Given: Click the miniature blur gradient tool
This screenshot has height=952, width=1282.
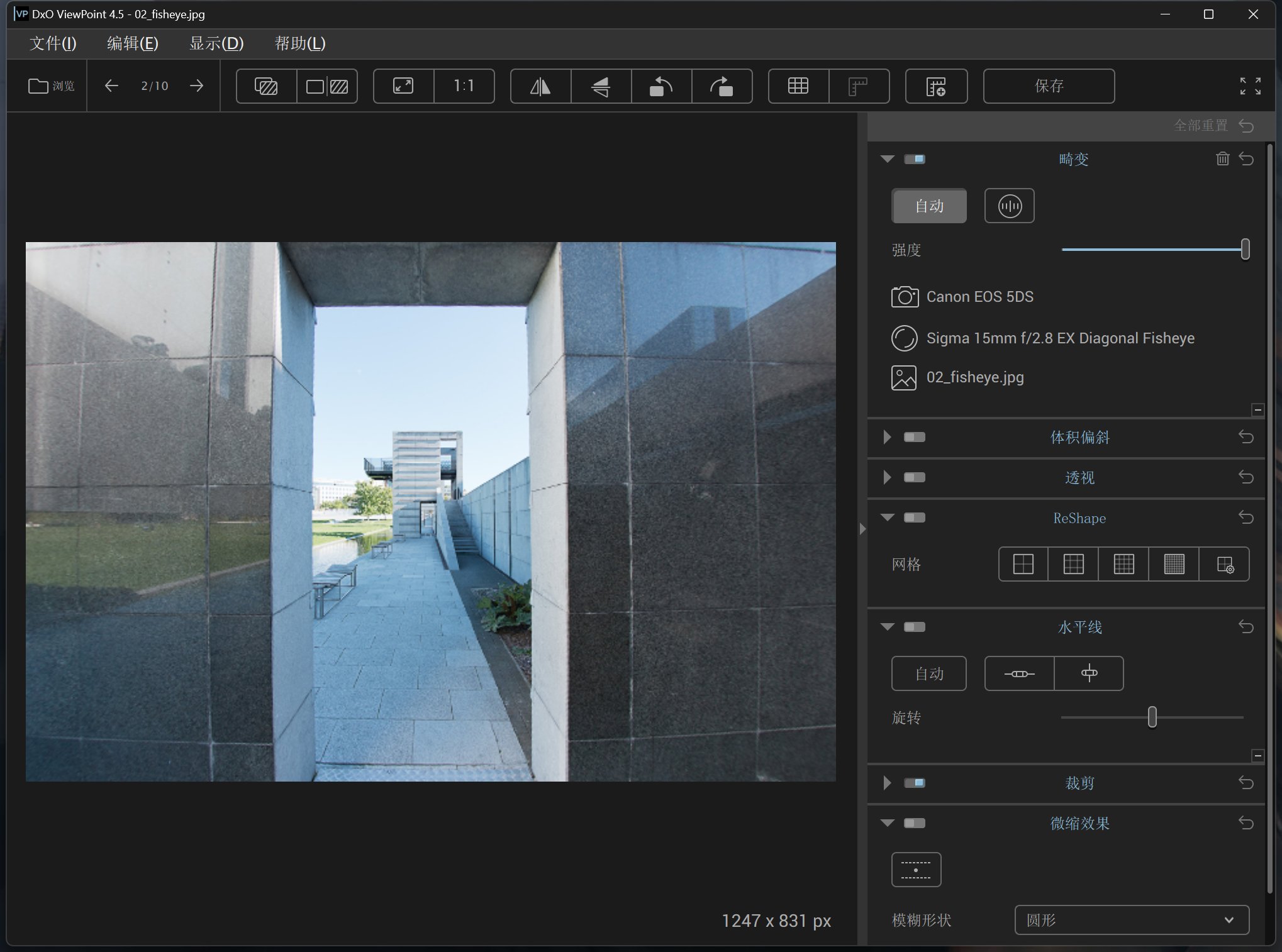Looking at the screenshot, I should pyautogui.click(x=917, y=870).
